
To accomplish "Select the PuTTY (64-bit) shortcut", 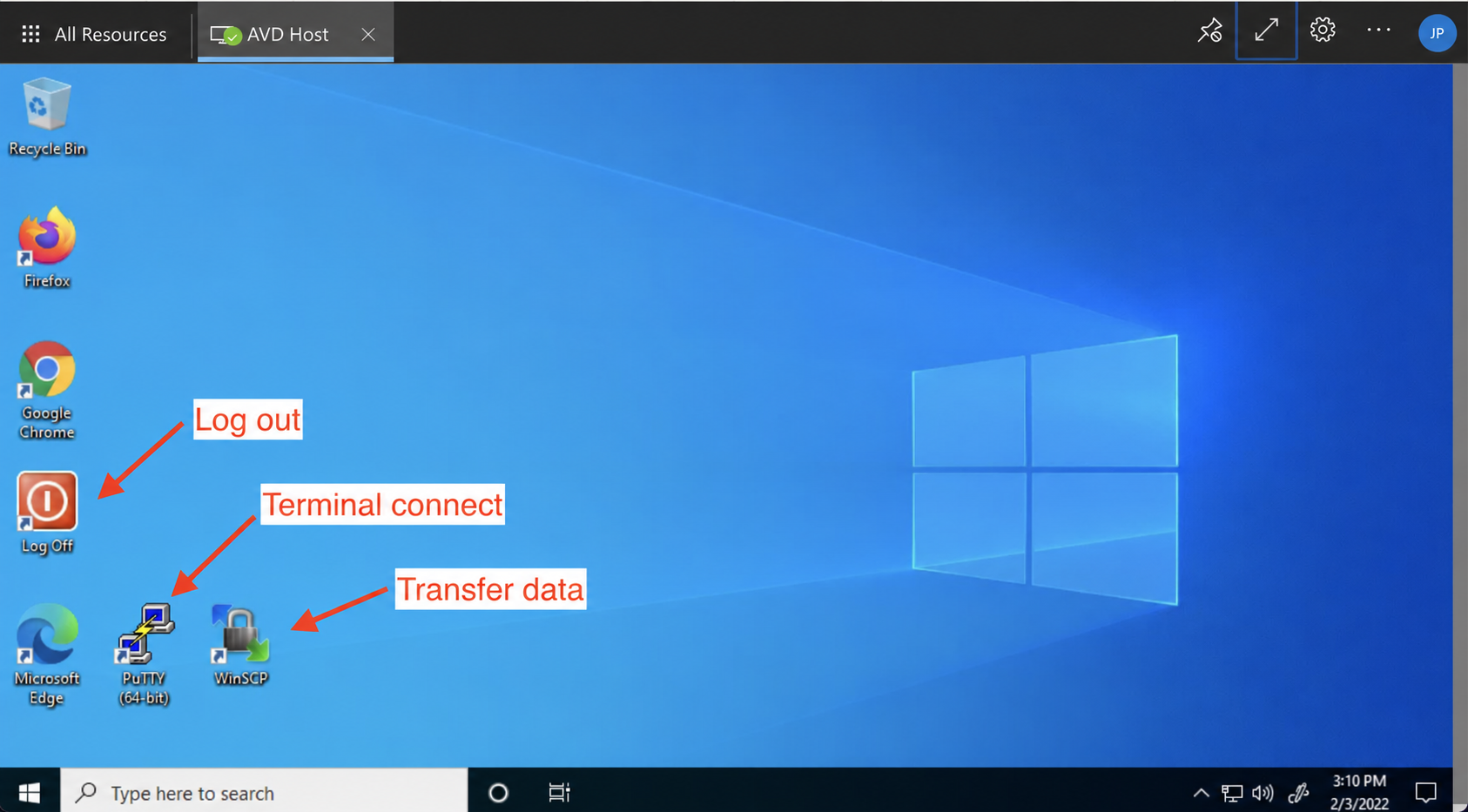I will 145,654.
